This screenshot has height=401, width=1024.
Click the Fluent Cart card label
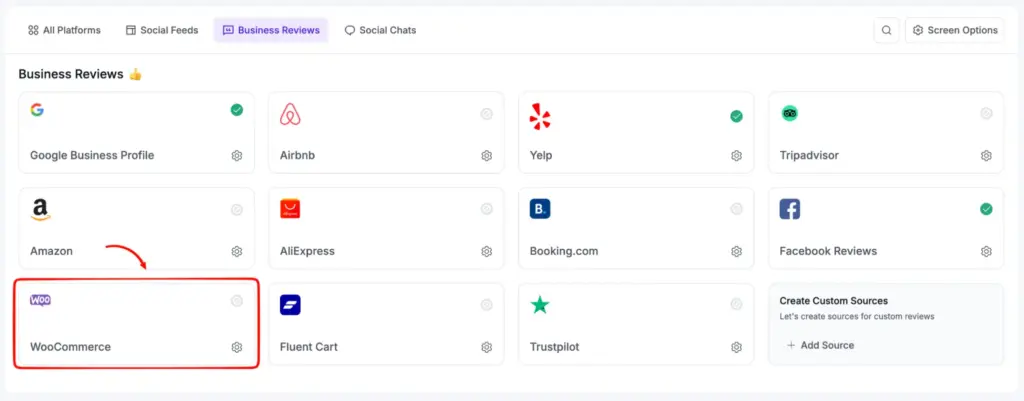coord(309,347)
